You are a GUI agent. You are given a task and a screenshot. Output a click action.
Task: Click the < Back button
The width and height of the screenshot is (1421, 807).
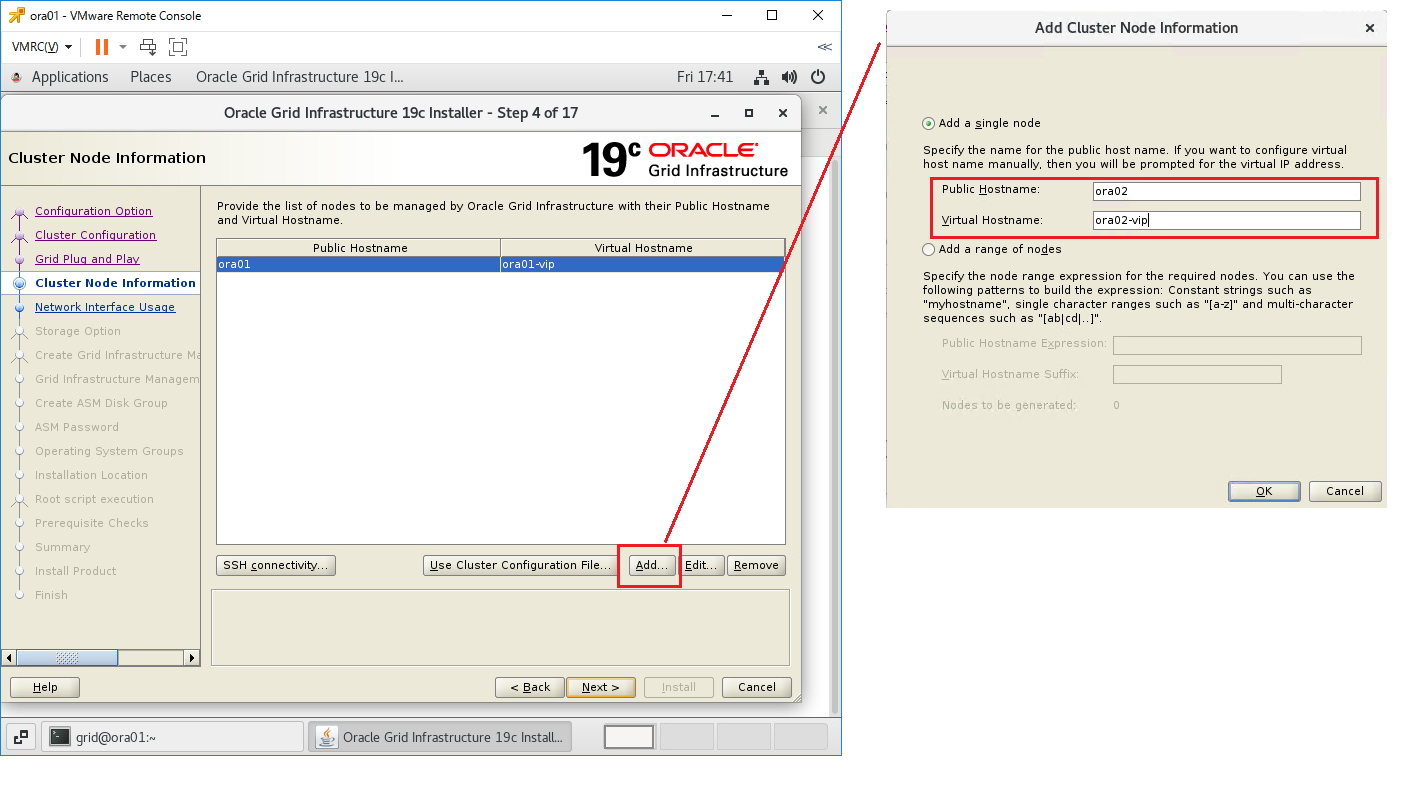click(x=530, y=687)
